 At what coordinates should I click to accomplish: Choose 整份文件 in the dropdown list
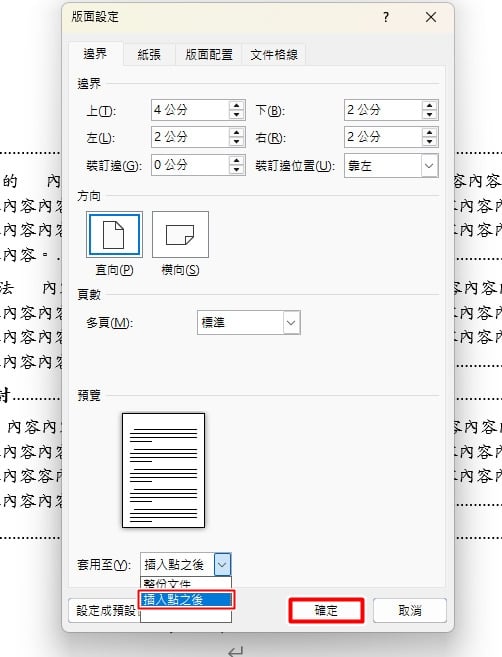point(186,584)
